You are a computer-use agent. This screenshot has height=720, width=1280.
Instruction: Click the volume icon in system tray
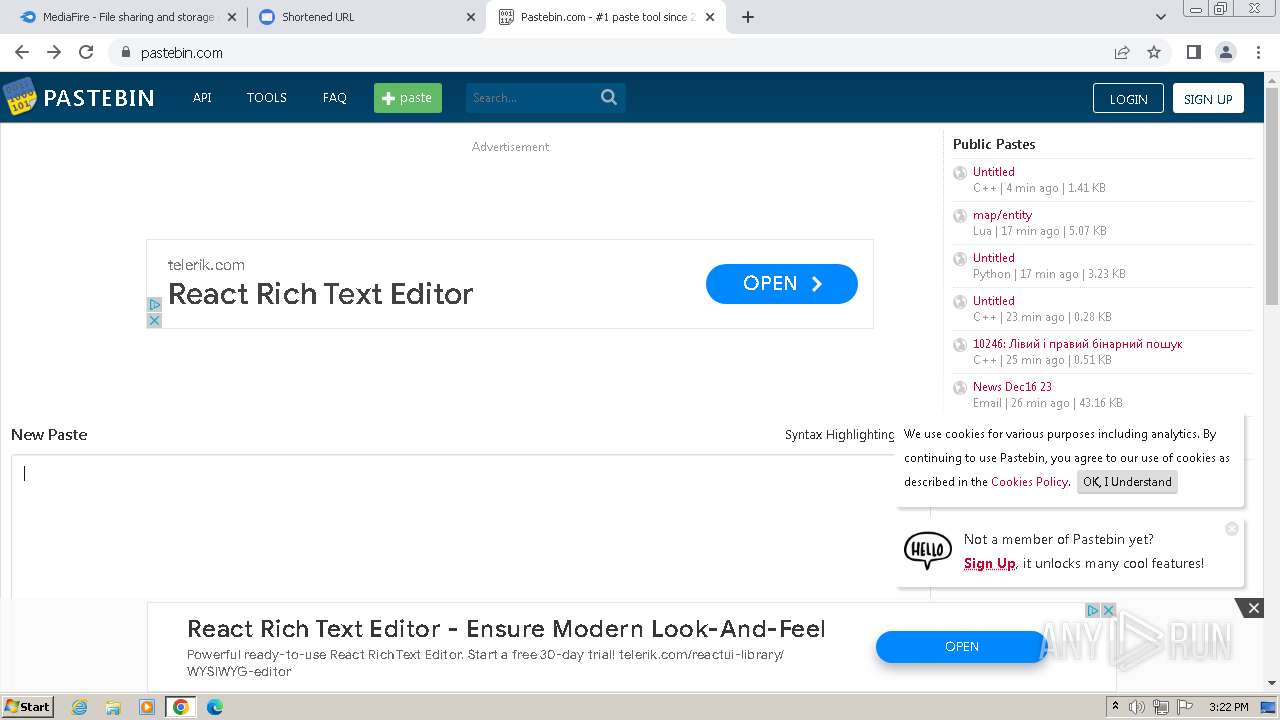(x=1137, y=707)
